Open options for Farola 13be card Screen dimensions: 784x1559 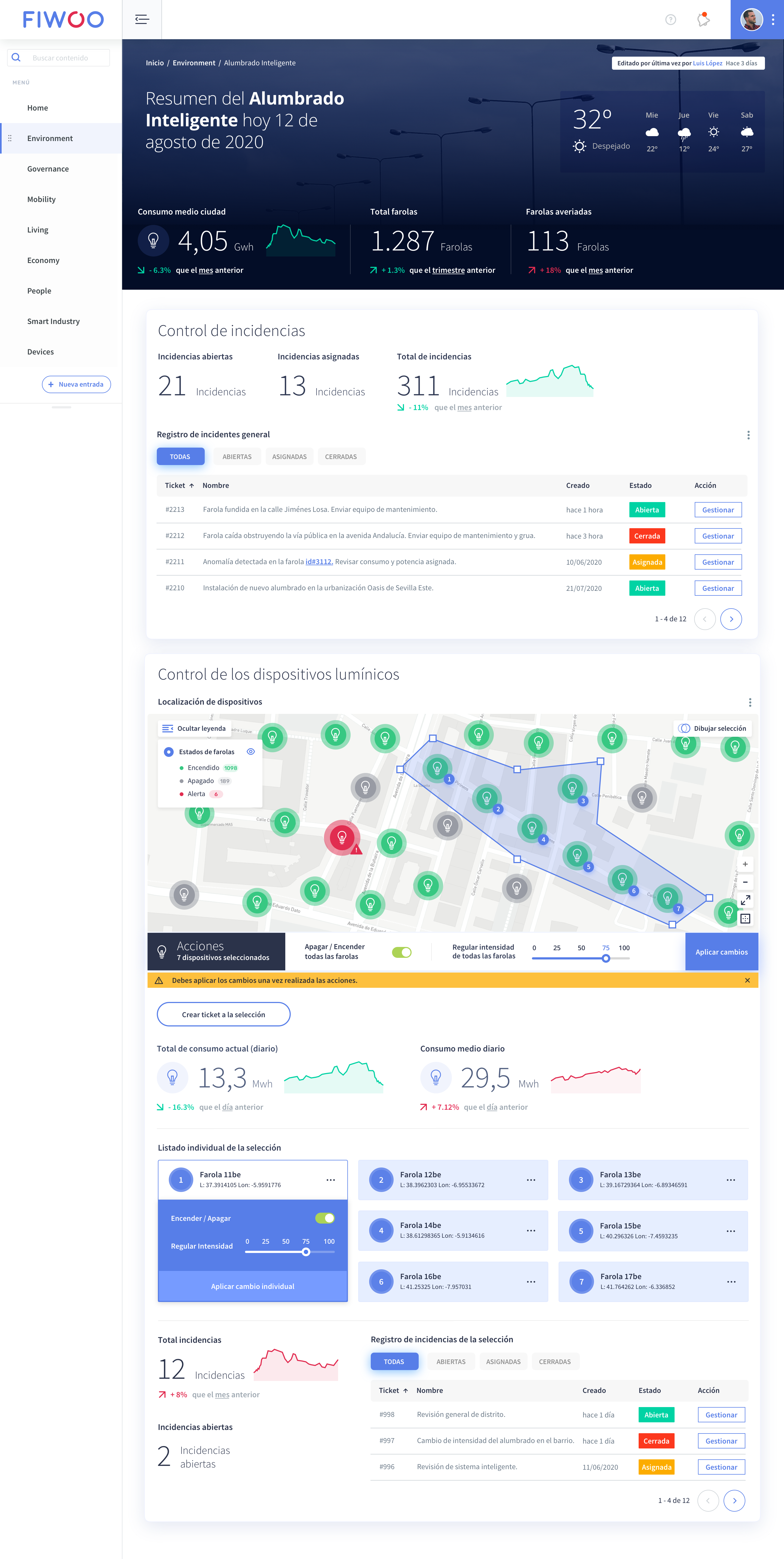coord(731,1180)
